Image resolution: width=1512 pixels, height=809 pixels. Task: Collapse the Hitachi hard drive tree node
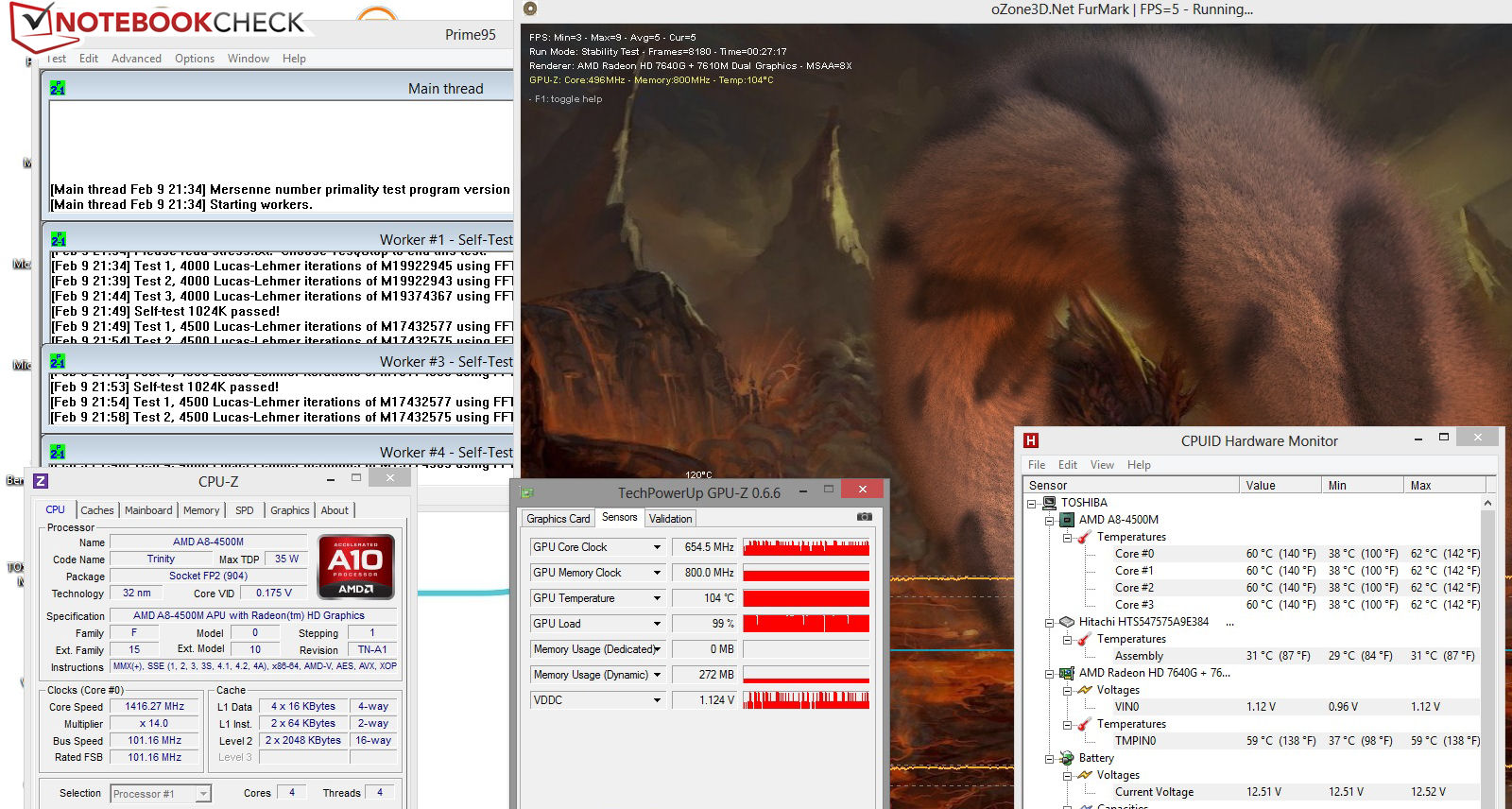(1049, 622)
